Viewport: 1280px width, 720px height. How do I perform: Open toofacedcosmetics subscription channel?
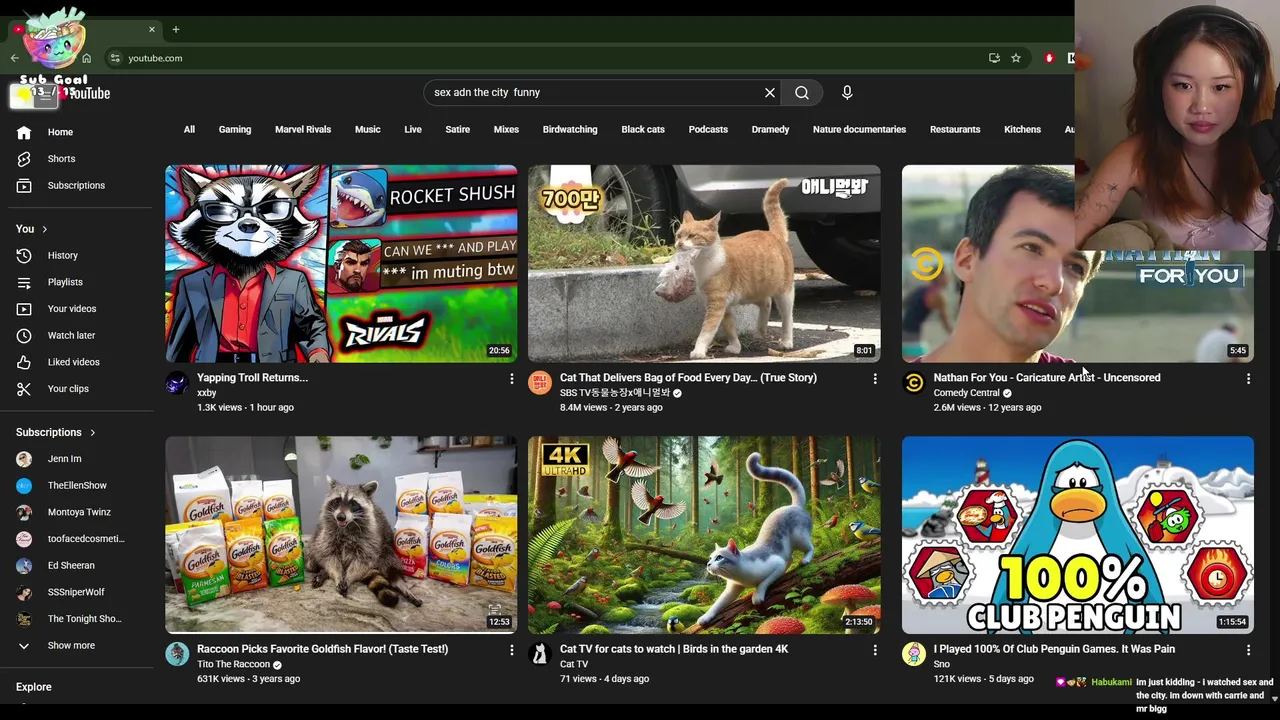point(85,539)
